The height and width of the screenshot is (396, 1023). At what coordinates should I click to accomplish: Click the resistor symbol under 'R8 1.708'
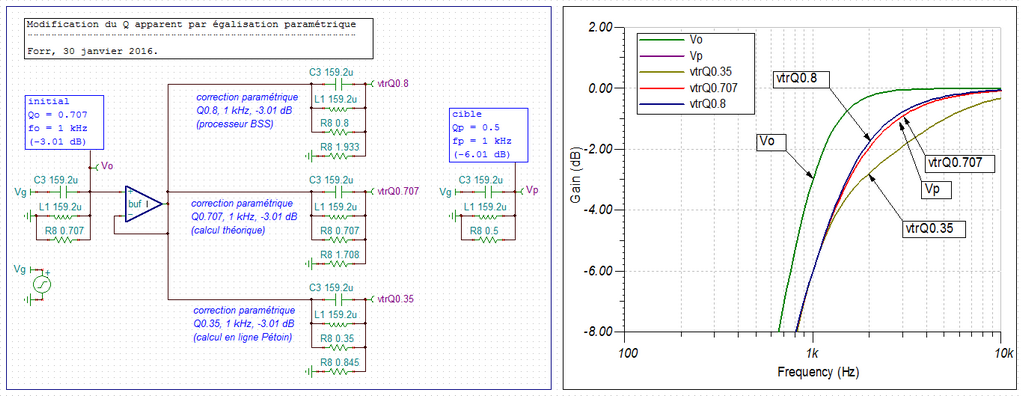point(339,264)
